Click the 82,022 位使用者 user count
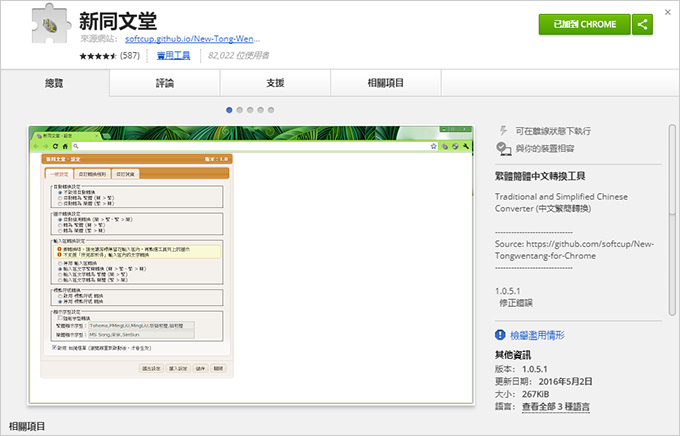Image resolution: width=680 pixels, height=436 pixels. point(238,56)
